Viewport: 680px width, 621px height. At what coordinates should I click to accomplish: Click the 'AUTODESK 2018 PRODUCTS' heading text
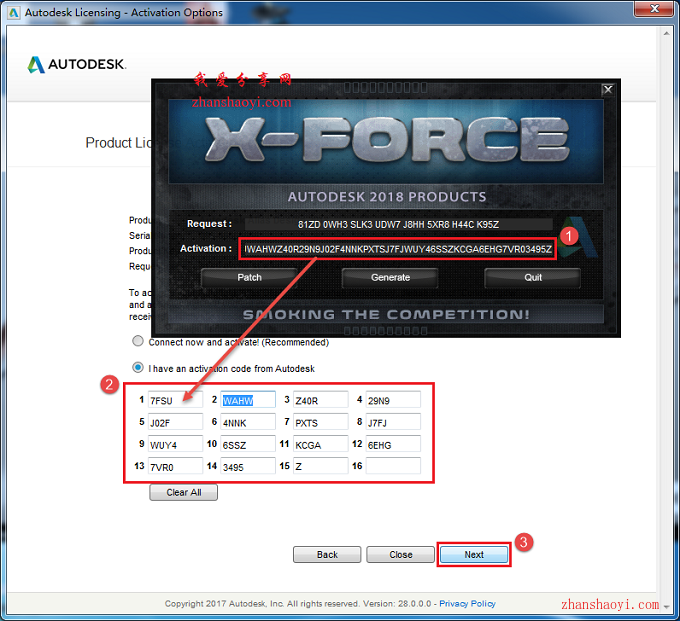point(387,197)
